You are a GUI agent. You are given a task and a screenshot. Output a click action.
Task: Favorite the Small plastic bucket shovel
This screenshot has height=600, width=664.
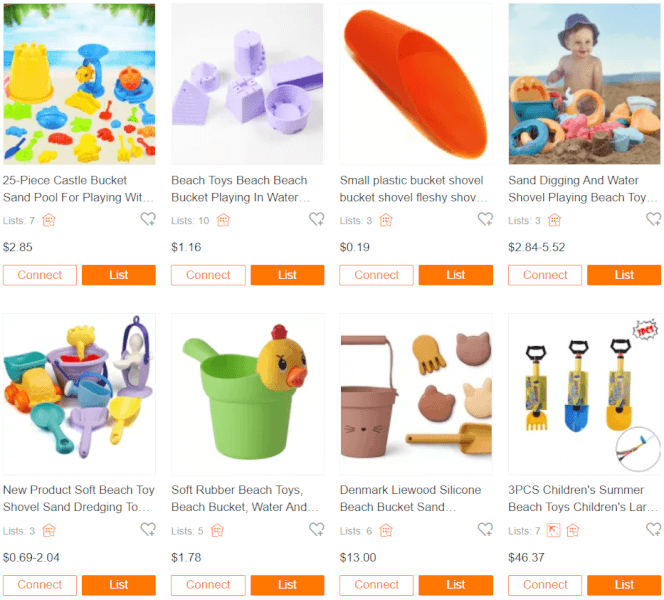pos(485,219)
